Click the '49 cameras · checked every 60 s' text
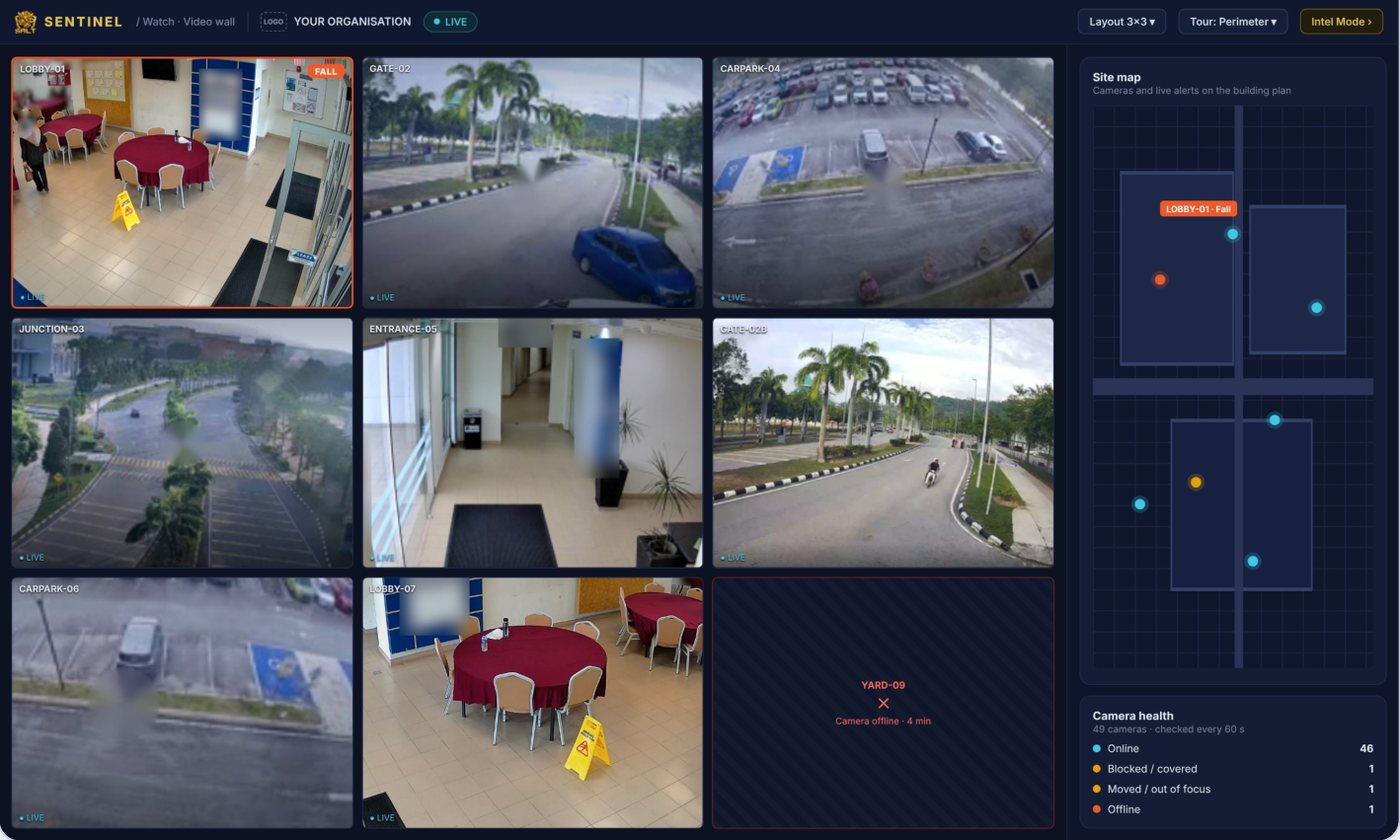1400x840 pixels. (x=1168, y=730)
